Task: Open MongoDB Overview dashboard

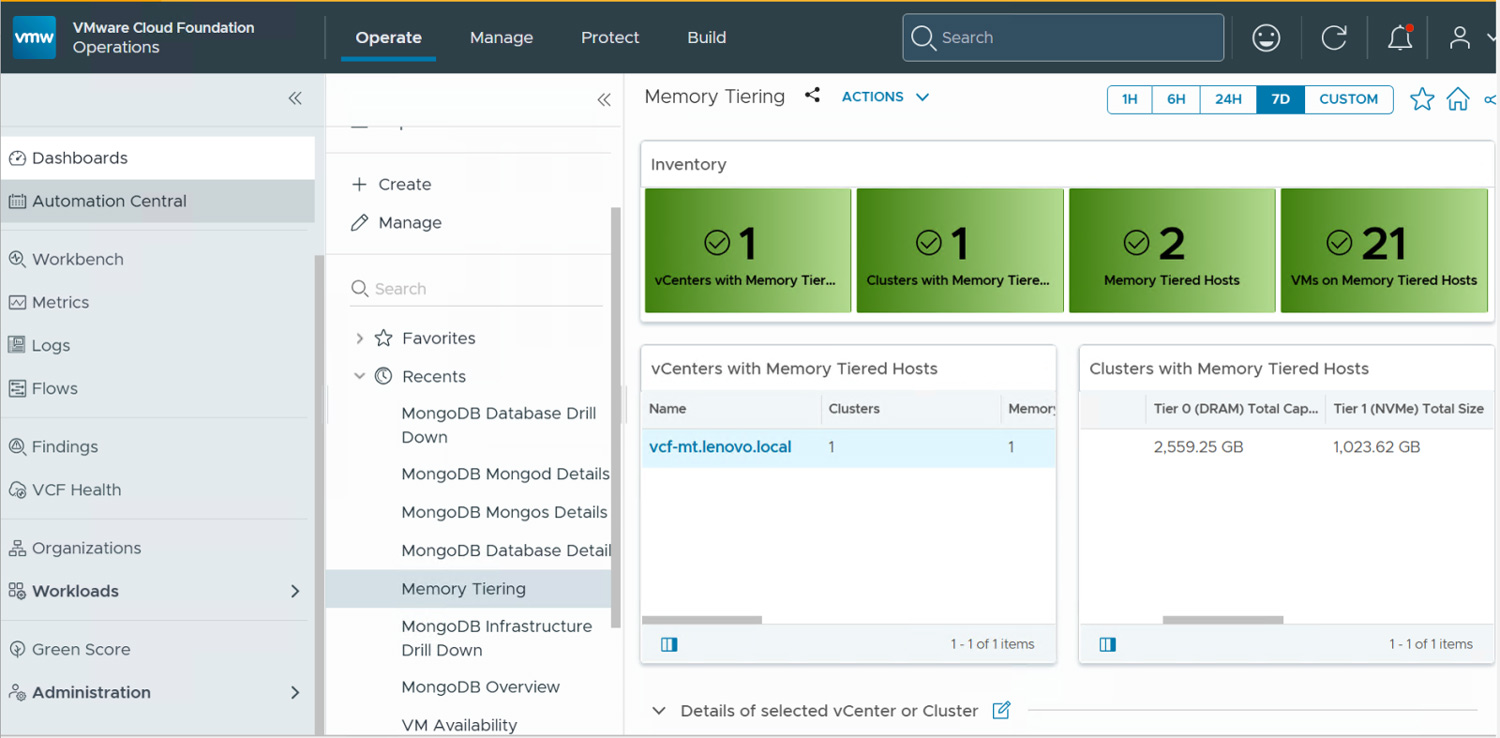Action: [x=480, y=687]
